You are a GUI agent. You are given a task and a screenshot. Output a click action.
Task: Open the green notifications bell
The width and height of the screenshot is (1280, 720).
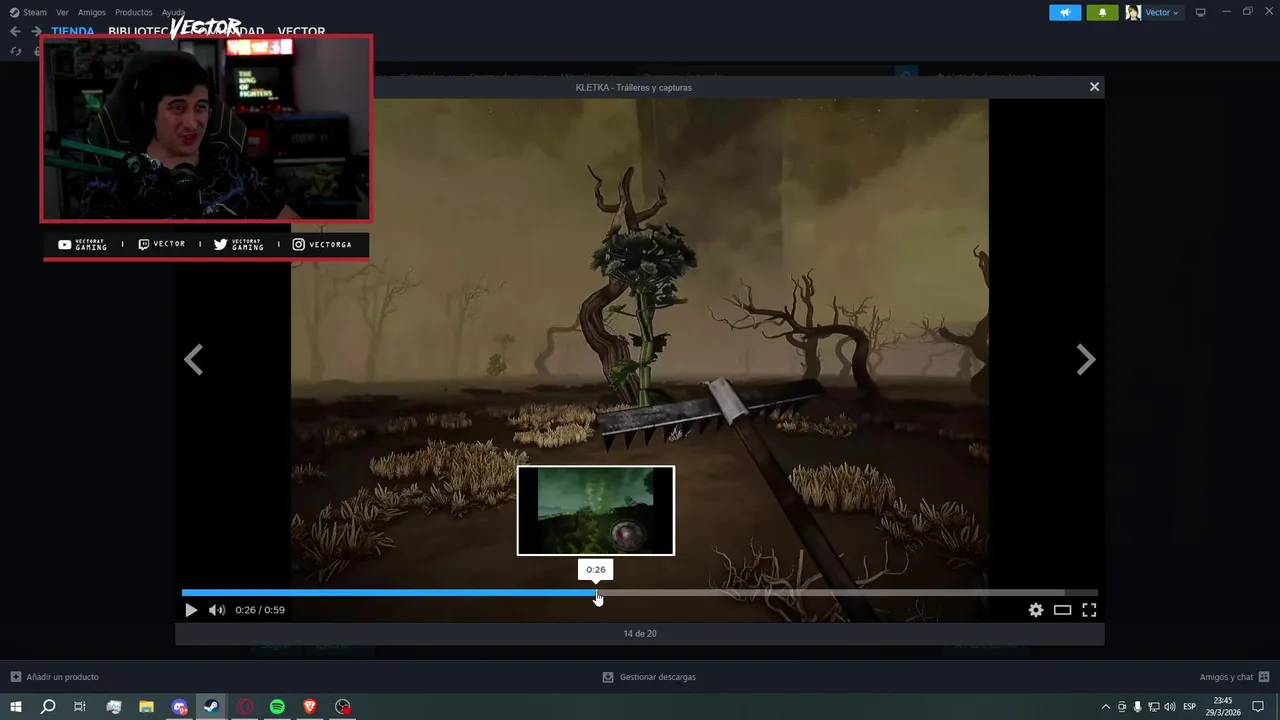tap(1102, 12)
